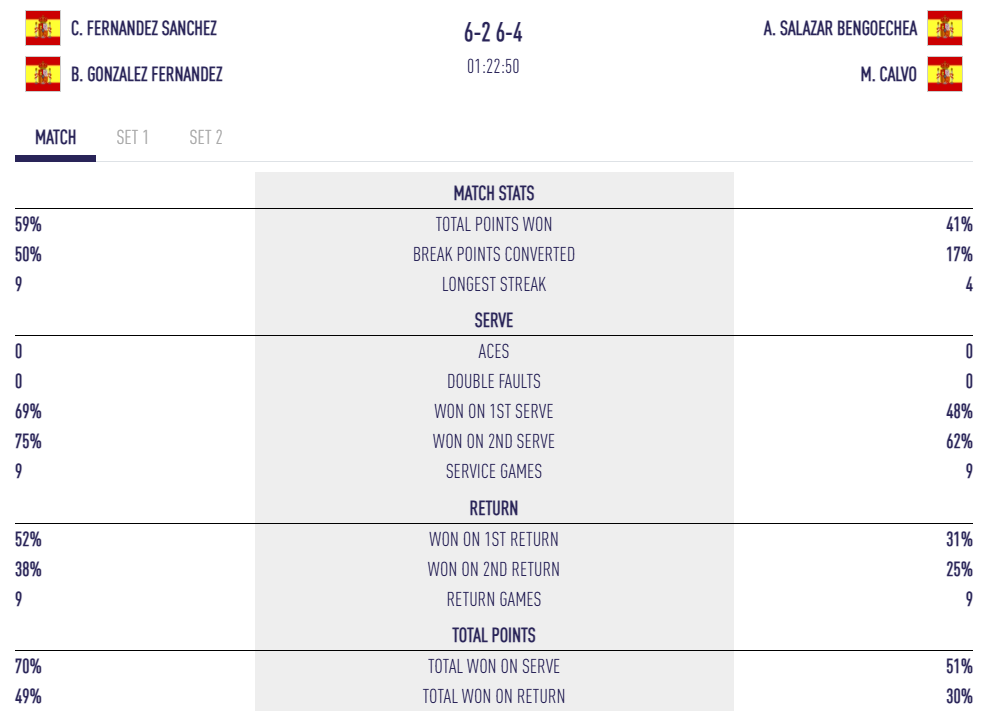Open the SET 1 stats tab
The width and height of the screenshot is (992, 727).
point(132,138)
